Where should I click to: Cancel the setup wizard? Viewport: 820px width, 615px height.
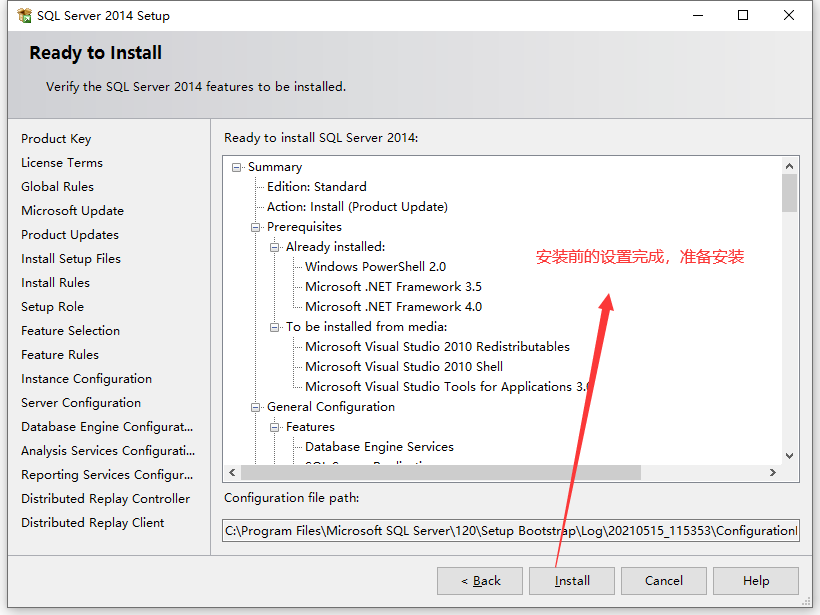(x=664, y=581)
